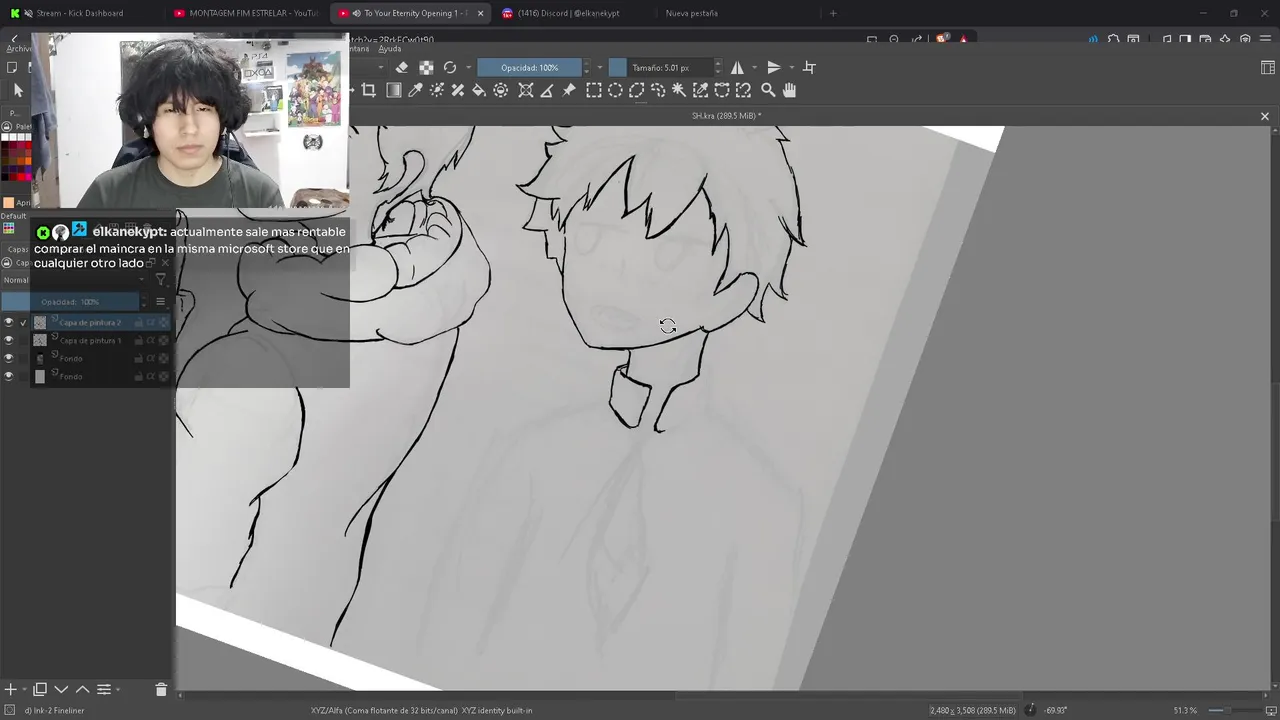Select the Fill bucket tool
Screen dimensions: 1280x720
pyautogui.click(x=479, y=90)
